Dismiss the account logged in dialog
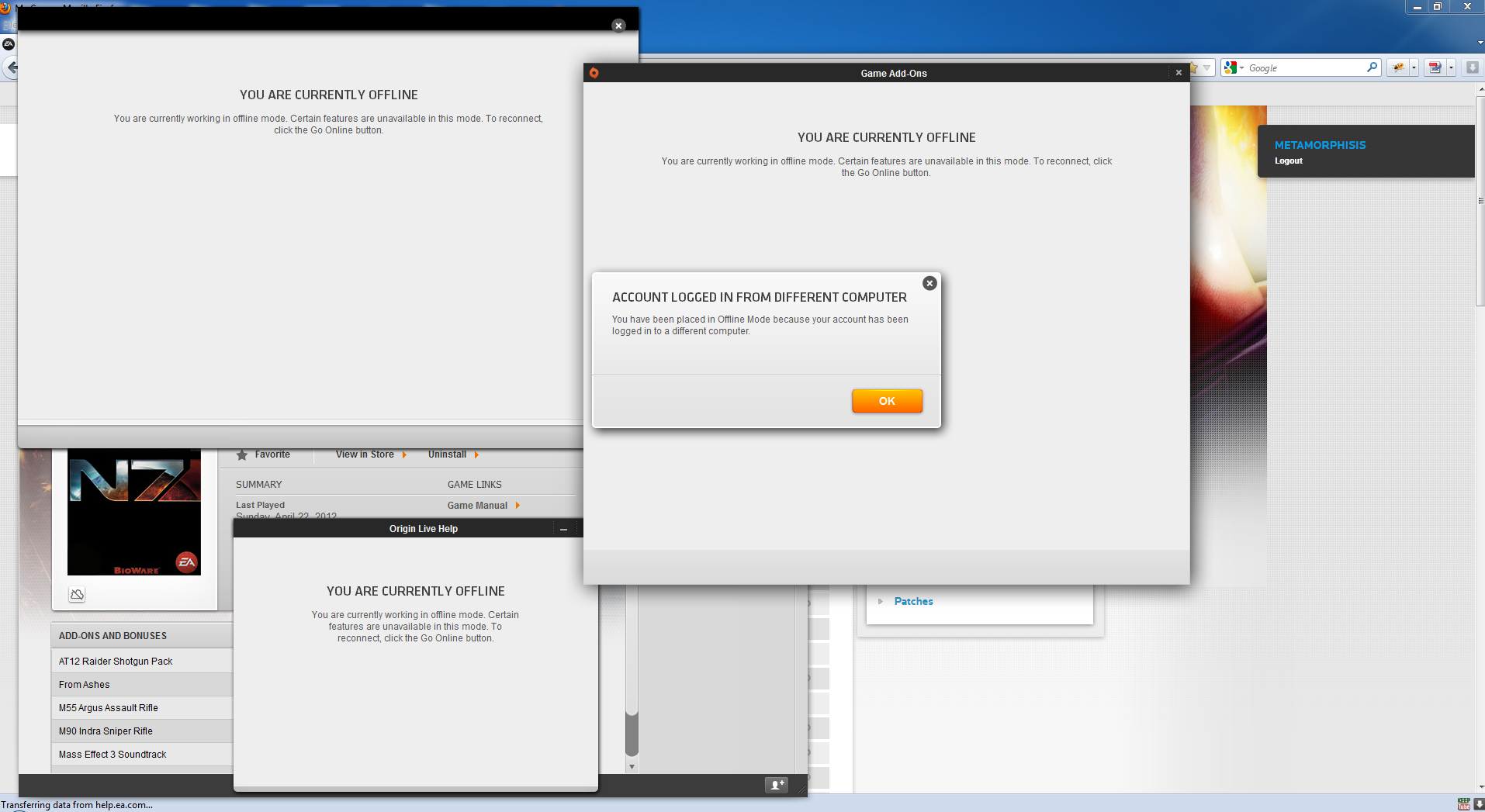This screenshot has height=812, width=1485. point(929,284)
